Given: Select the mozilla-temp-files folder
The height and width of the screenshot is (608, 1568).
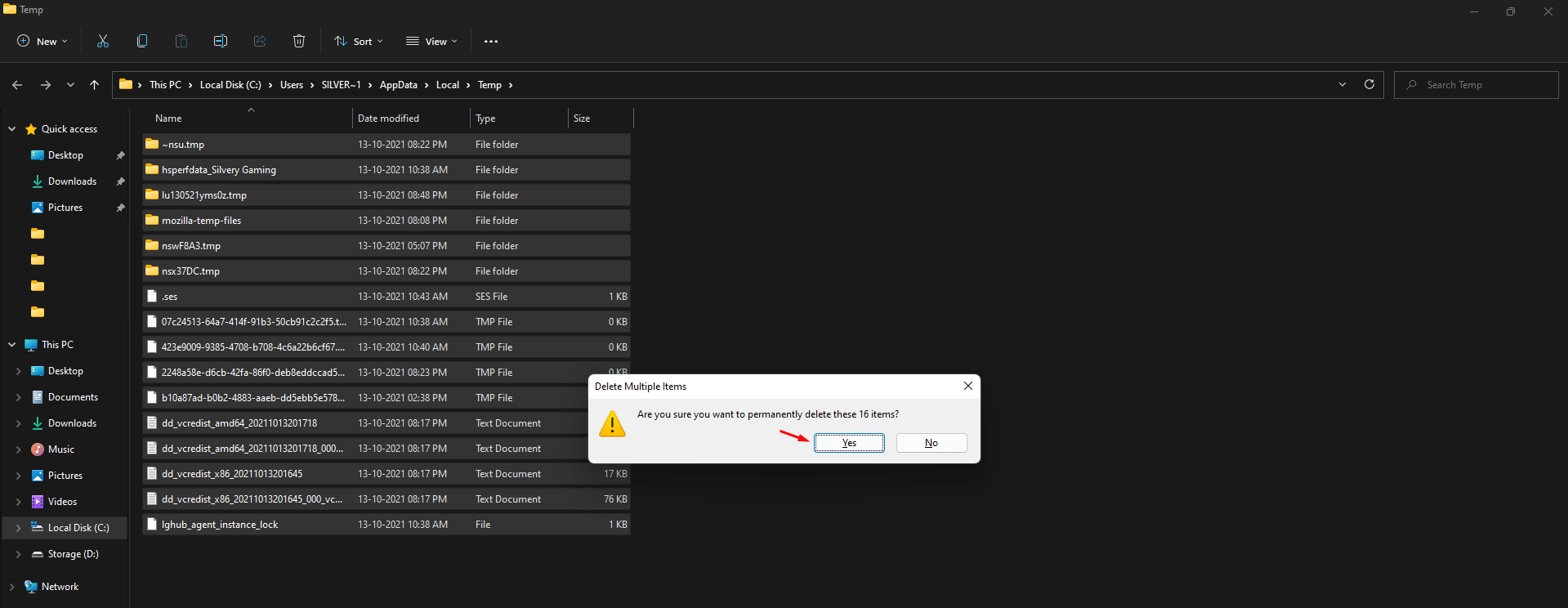Looking at the screenshot, I should pos(386,221).
